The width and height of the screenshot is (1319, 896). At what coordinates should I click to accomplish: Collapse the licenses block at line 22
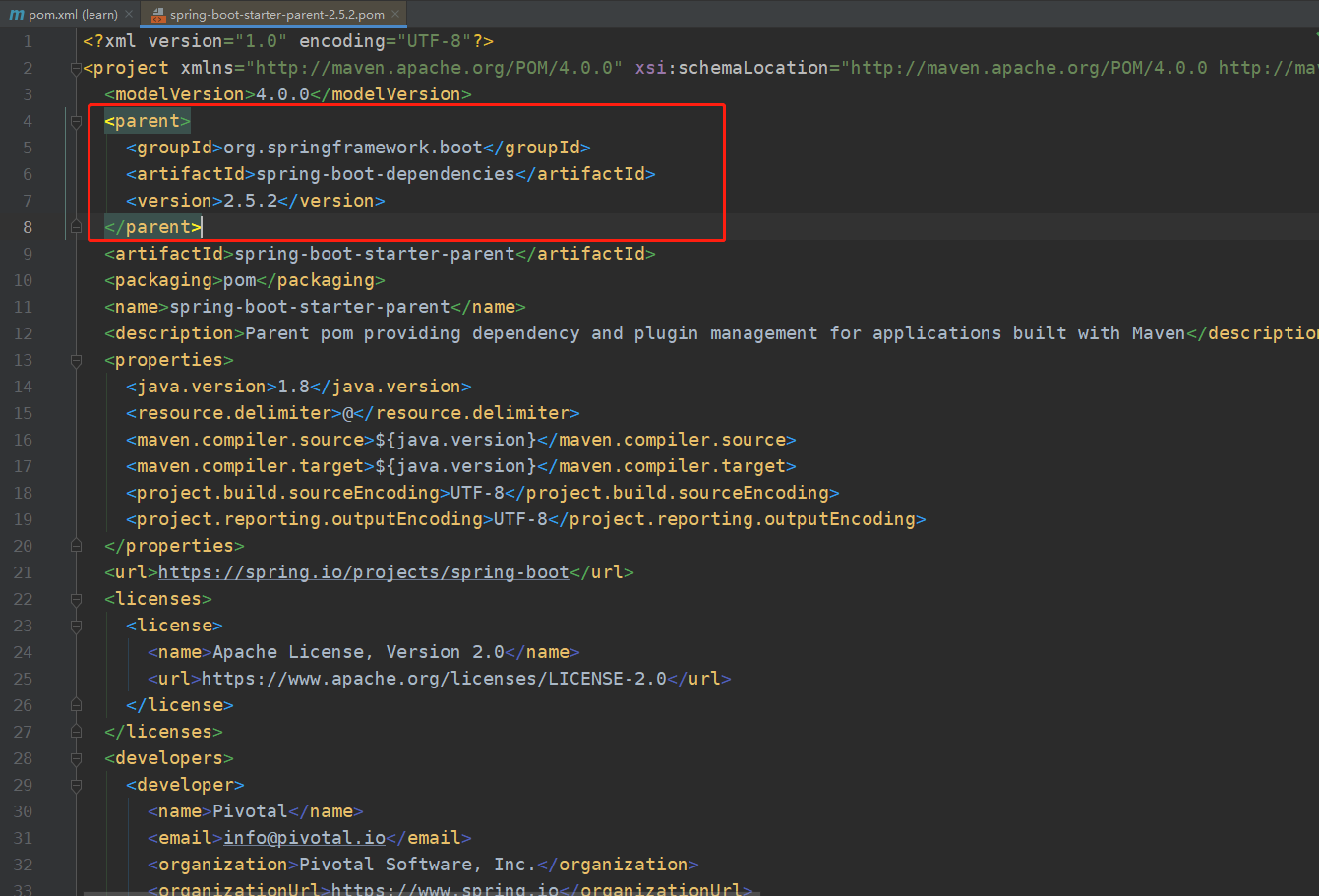(x=76, y=599)
